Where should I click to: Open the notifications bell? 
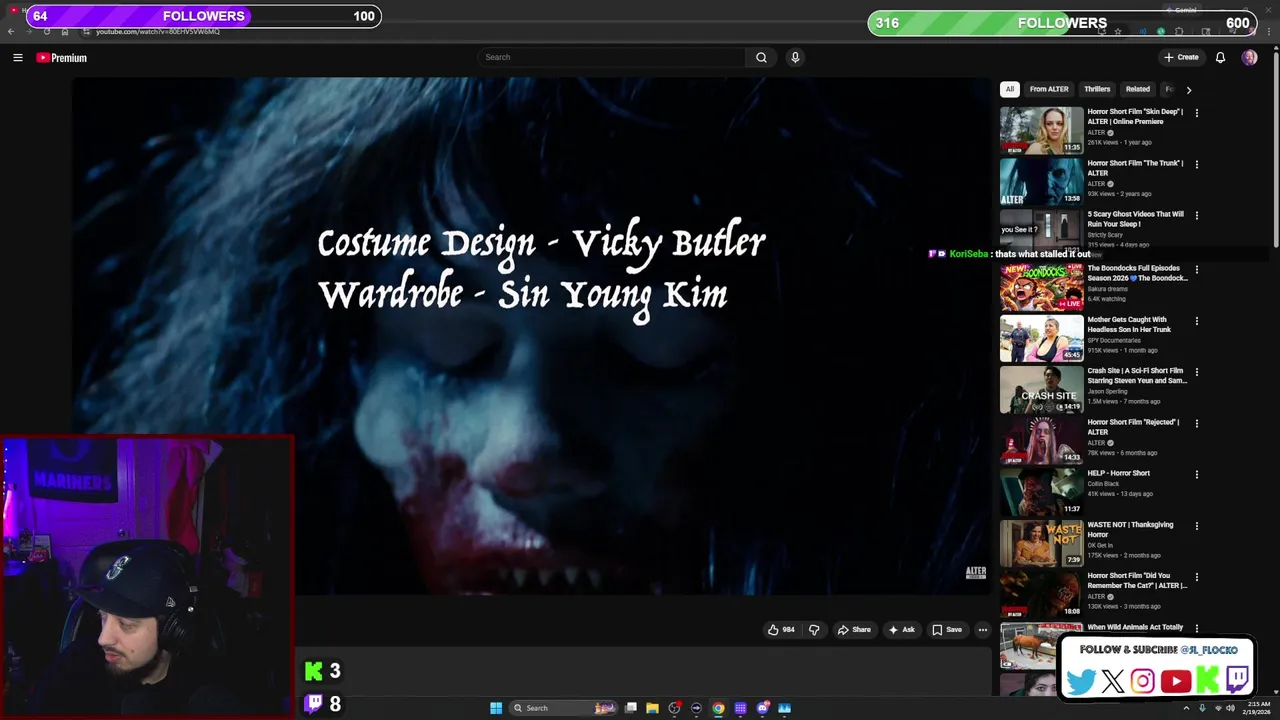tap(1220, 57)
